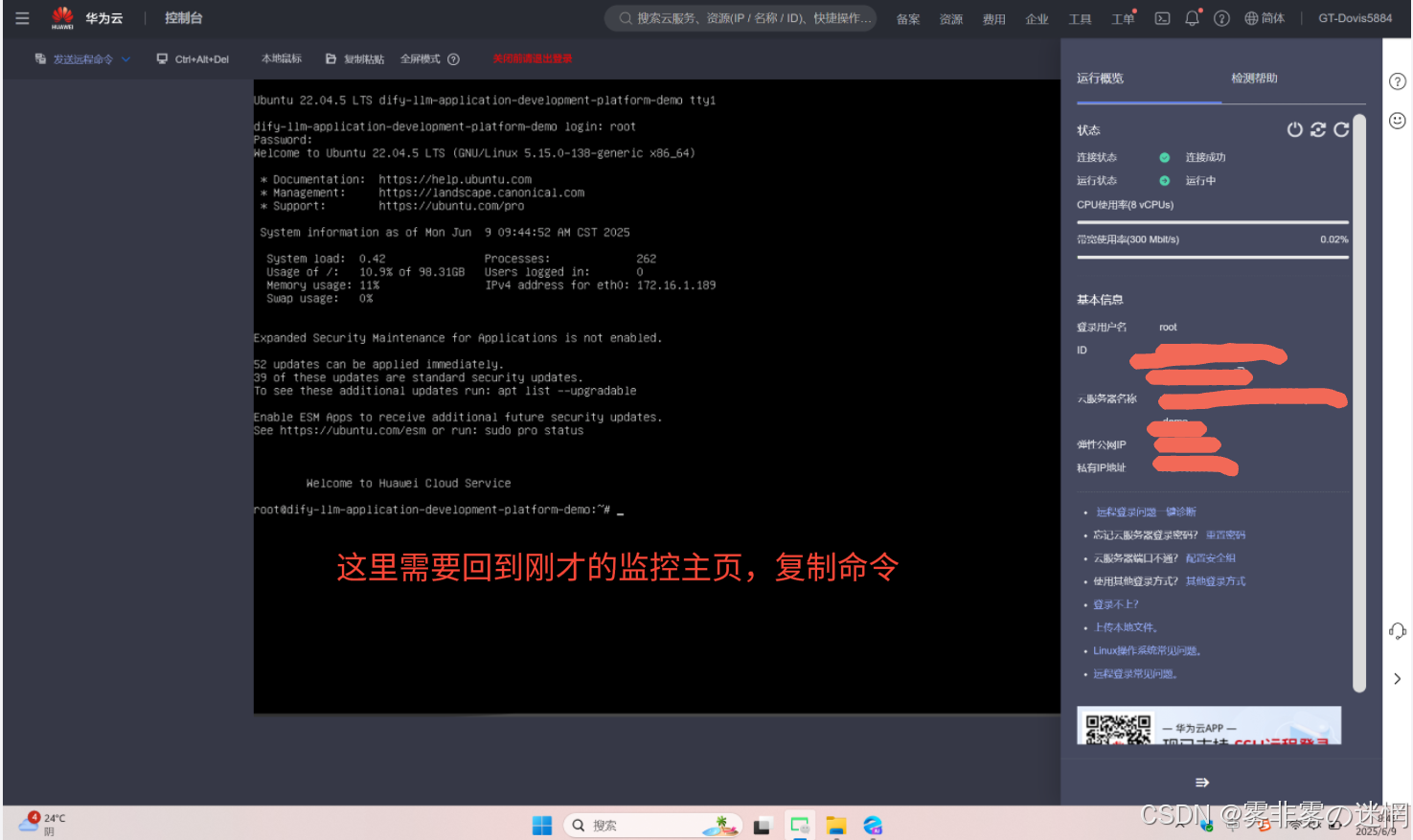Click the smiley feedback icon
This screenshot has height=840, width=1413.
[x=1398, y=121]
